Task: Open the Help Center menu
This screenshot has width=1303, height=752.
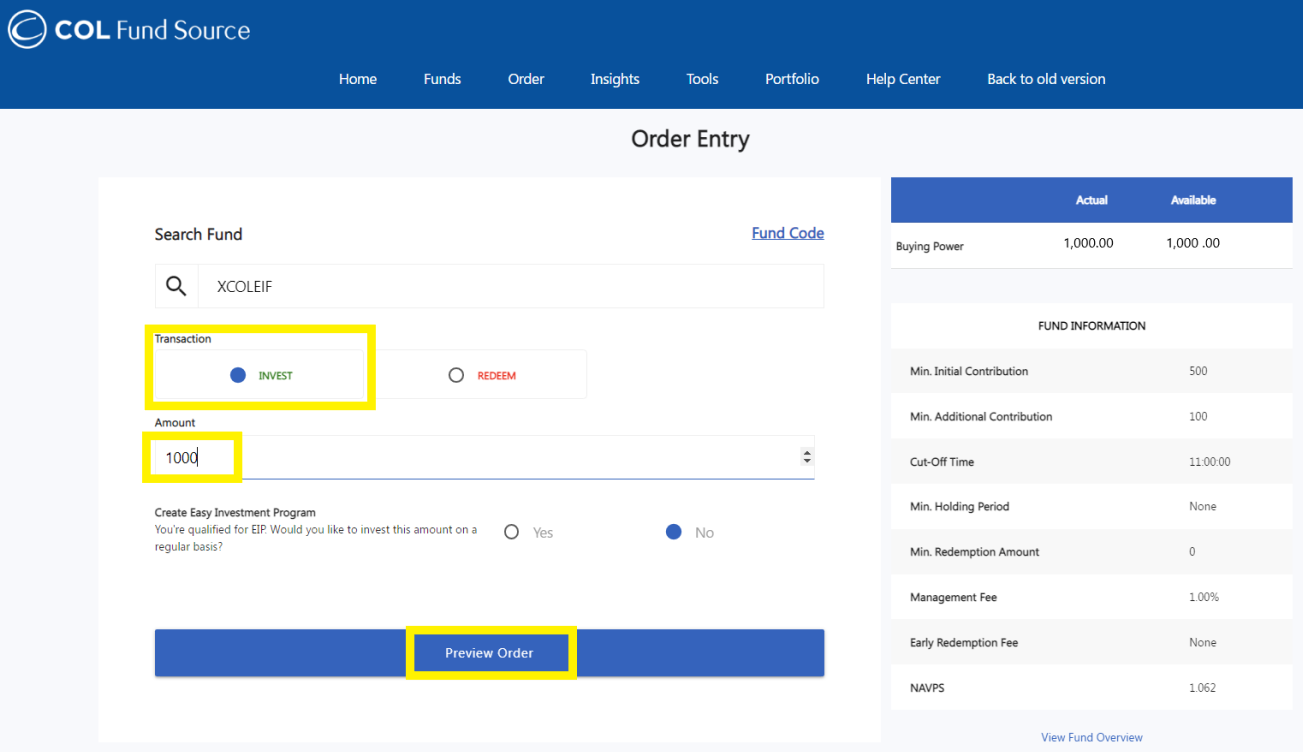Action: tap(903, 79)
